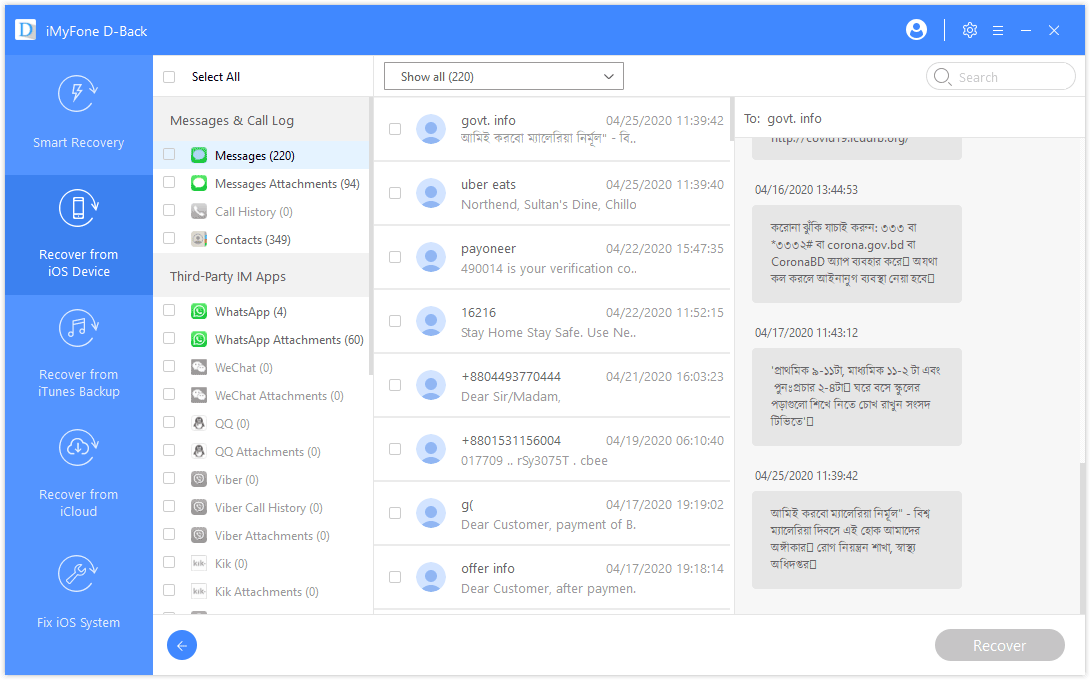The height and width of the screenshot is (680, 1090).
Task: Click the Fix iOS System wrench icon
Action: pos(78,576)
